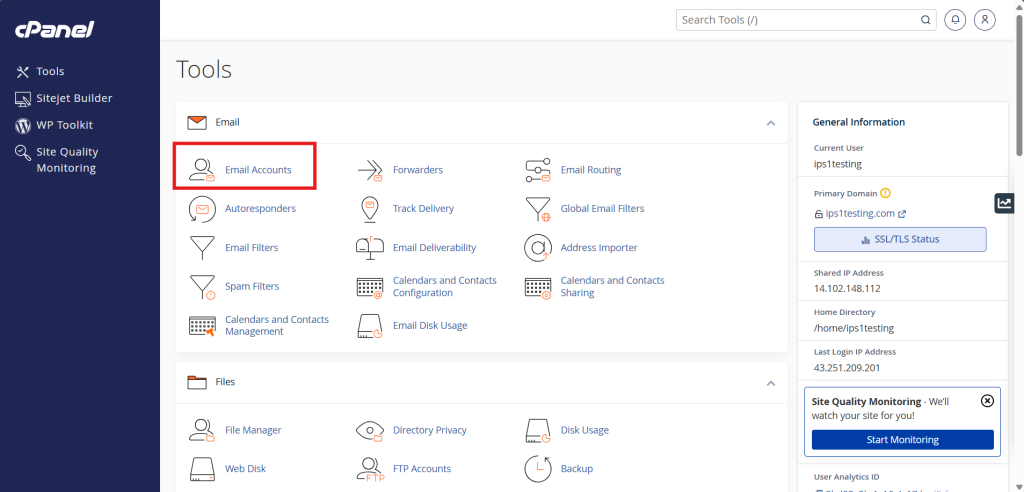Open the Email Disk Usage icon

370,325
